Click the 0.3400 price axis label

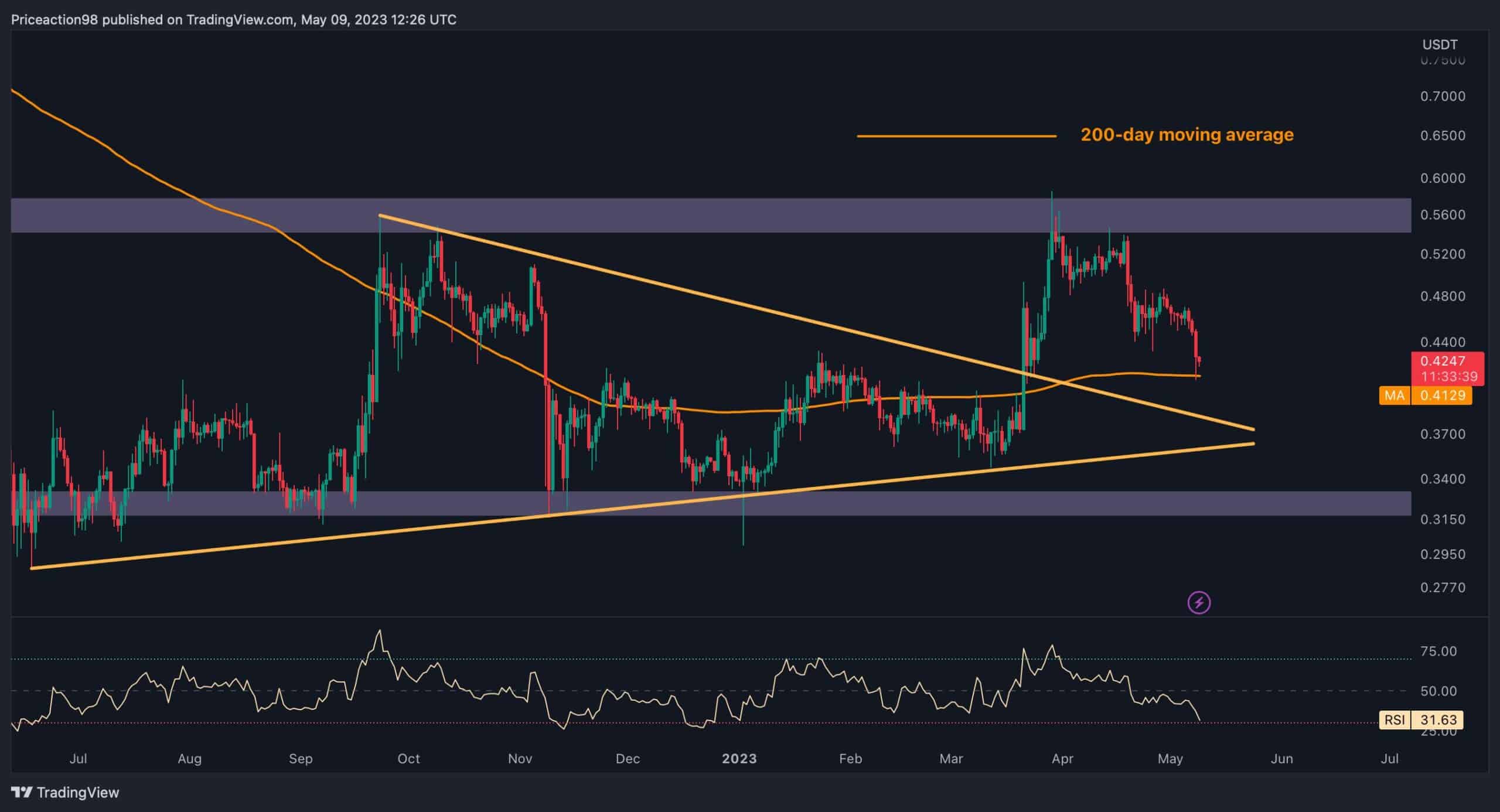pyautogui.click(x=1442, y=479)
